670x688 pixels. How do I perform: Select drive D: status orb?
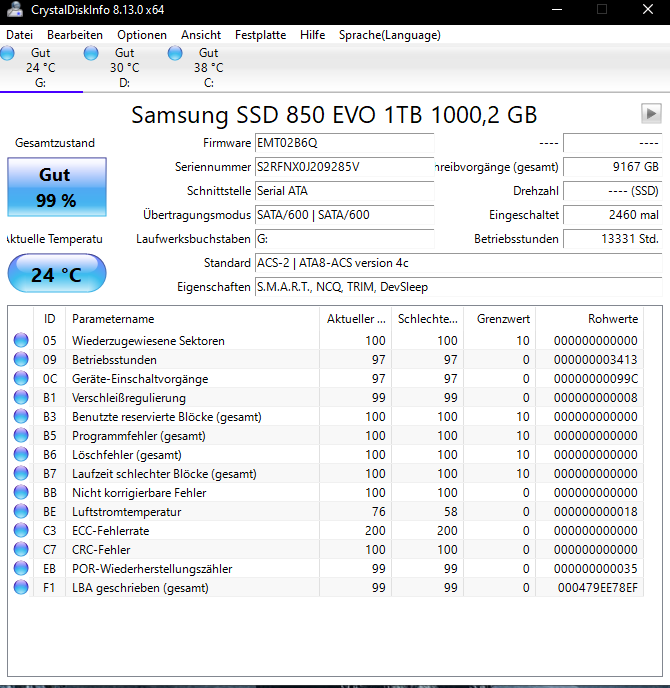pyautogui.click(x=91, y=53)
